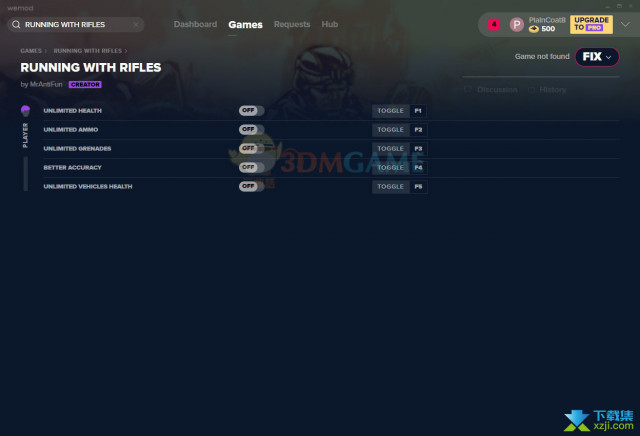Click TOGGLE button for Unlimited Grenades
Viewport: 640px width, 436px height.
pyautogui.click(x=391, y=149)
